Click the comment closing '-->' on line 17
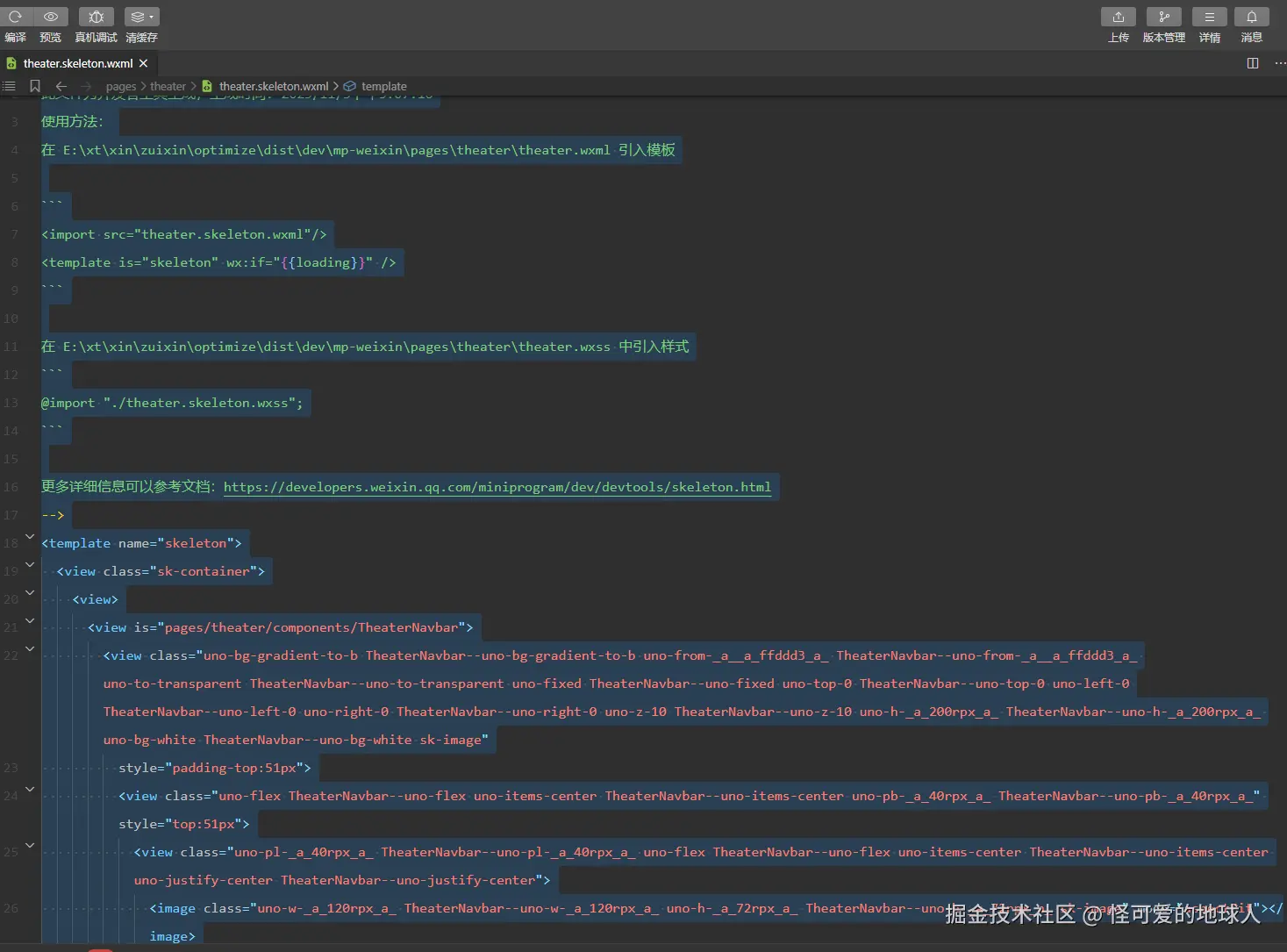The width and height of the screenshot is (1287, 952). click(x=53, y=515)
